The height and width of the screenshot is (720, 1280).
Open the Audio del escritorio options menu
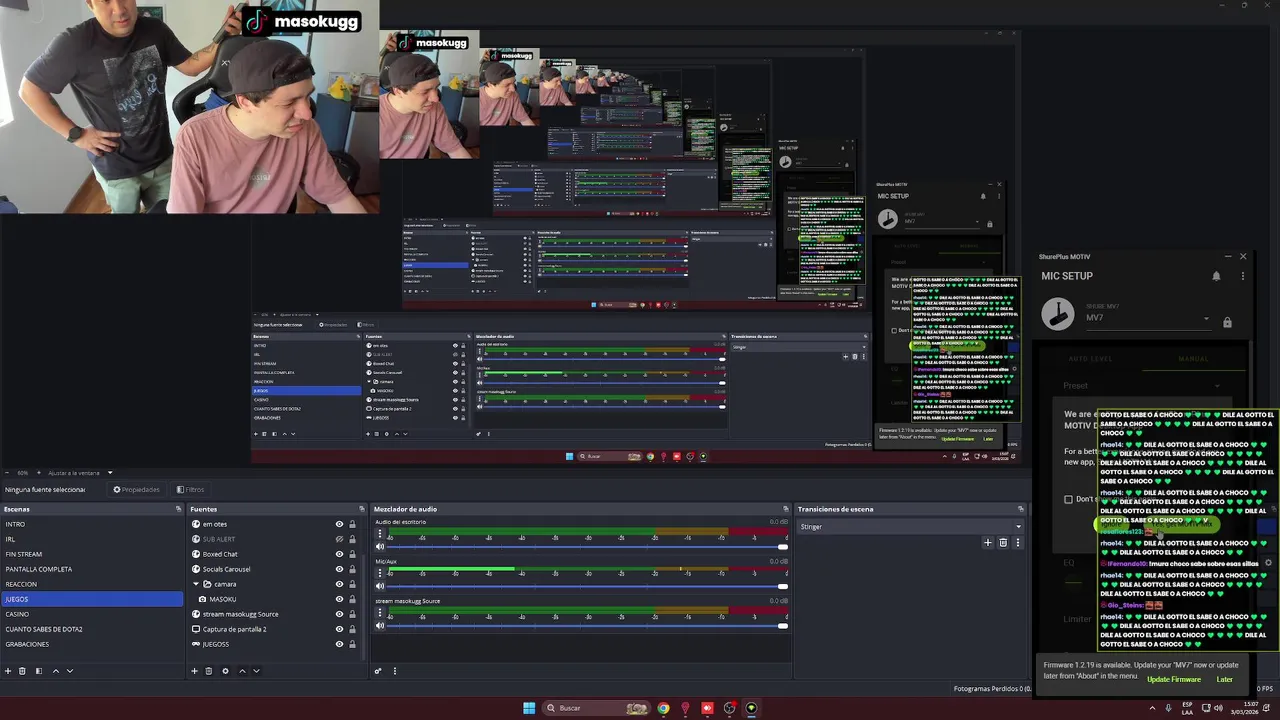[x=380, y=533]
